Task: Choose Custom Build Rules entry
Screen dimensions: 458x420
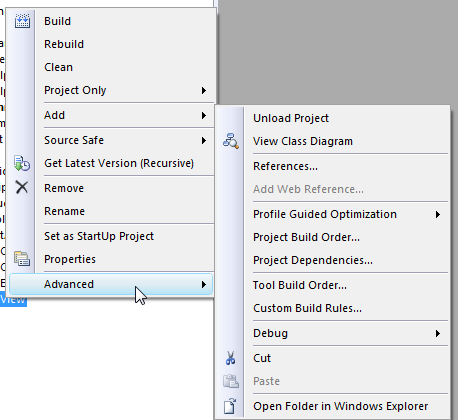Action: [x=307, y=308]
